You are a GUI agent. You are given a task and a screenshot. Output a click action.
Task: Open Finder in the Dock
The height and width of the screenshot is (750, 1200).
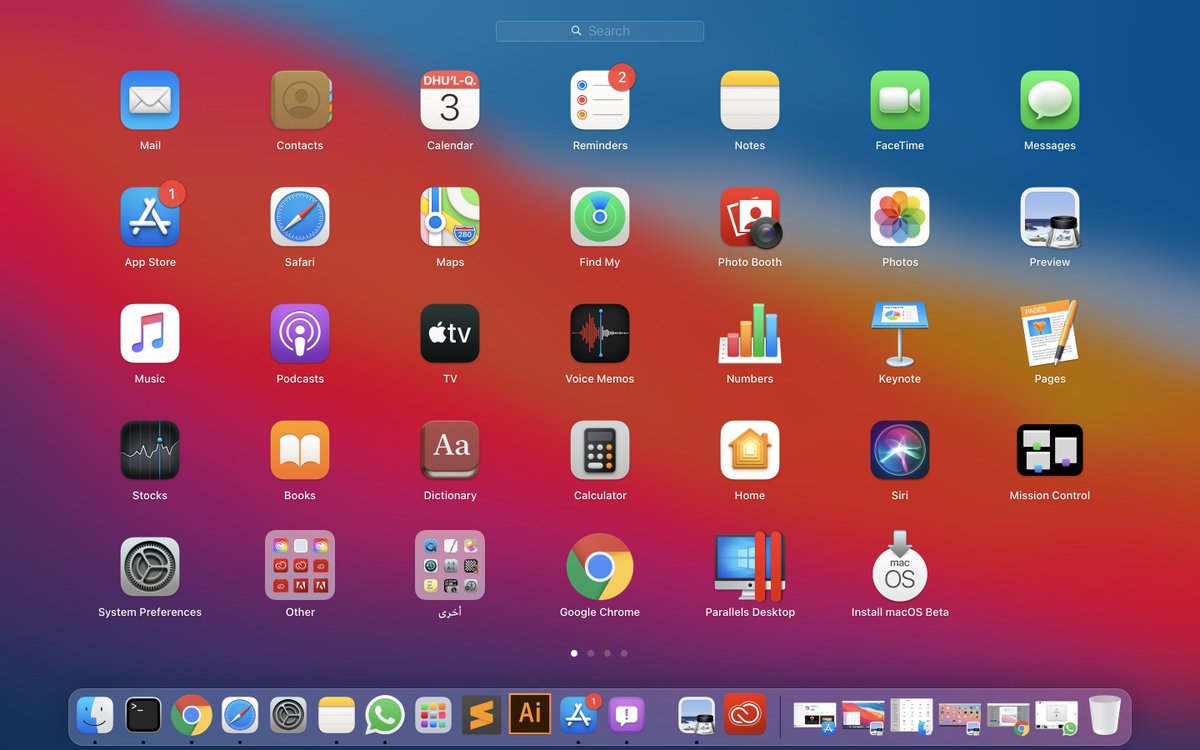(x=95, y=715)
